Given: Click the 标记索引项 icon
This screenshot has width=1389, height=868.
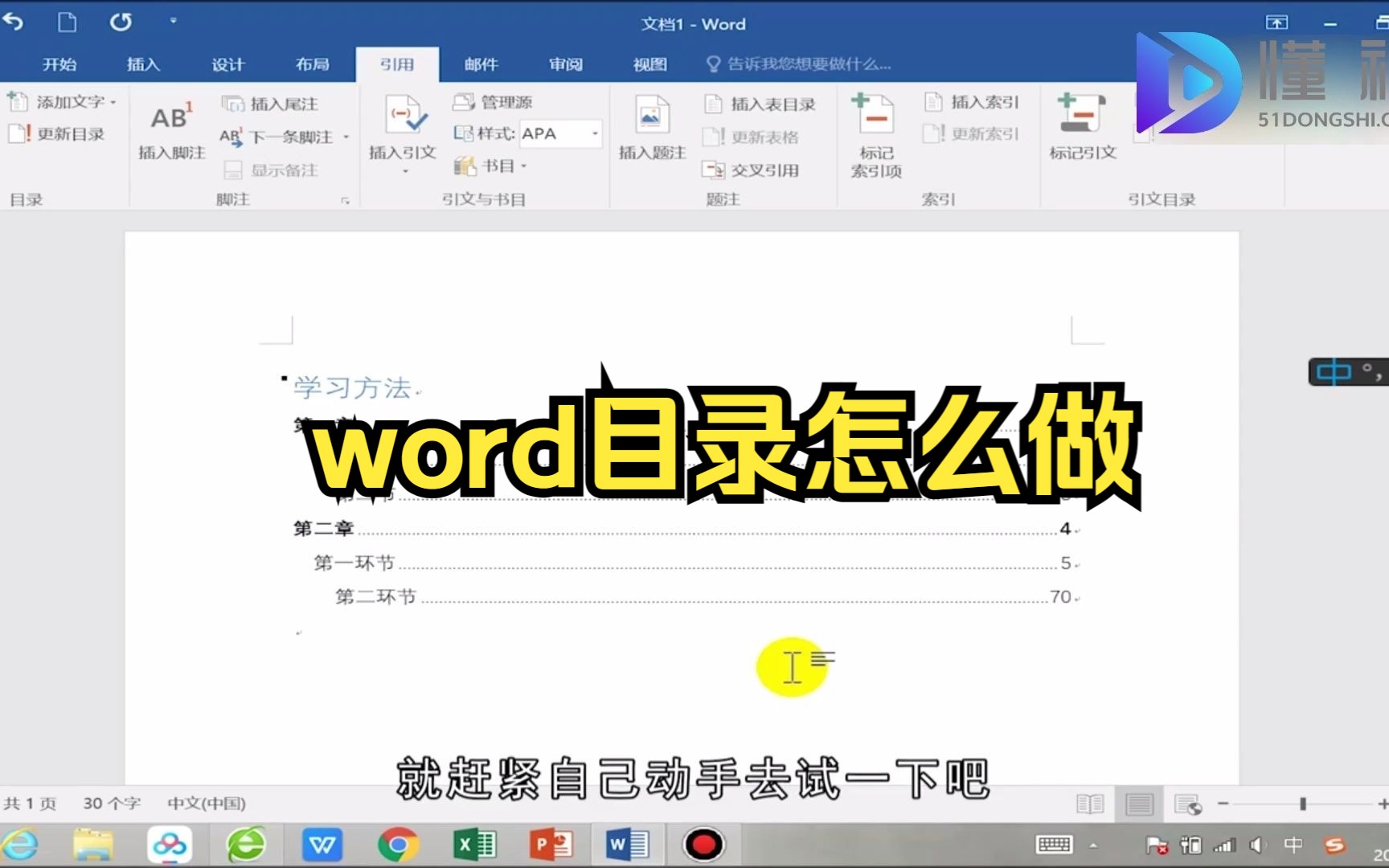Looking at the screenshot, I should click(x=875, y=114).
